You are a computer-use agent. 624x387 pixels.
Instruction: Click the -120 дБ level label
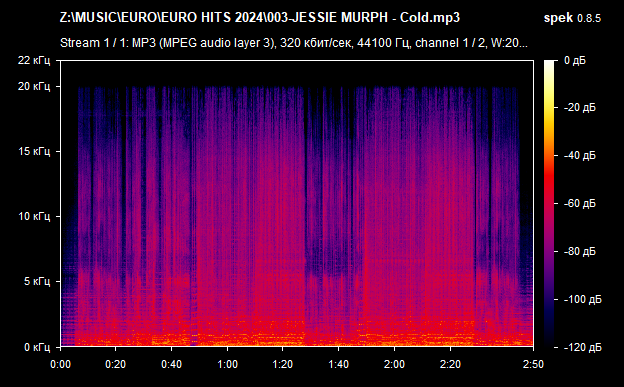click(x=583, y=347)
